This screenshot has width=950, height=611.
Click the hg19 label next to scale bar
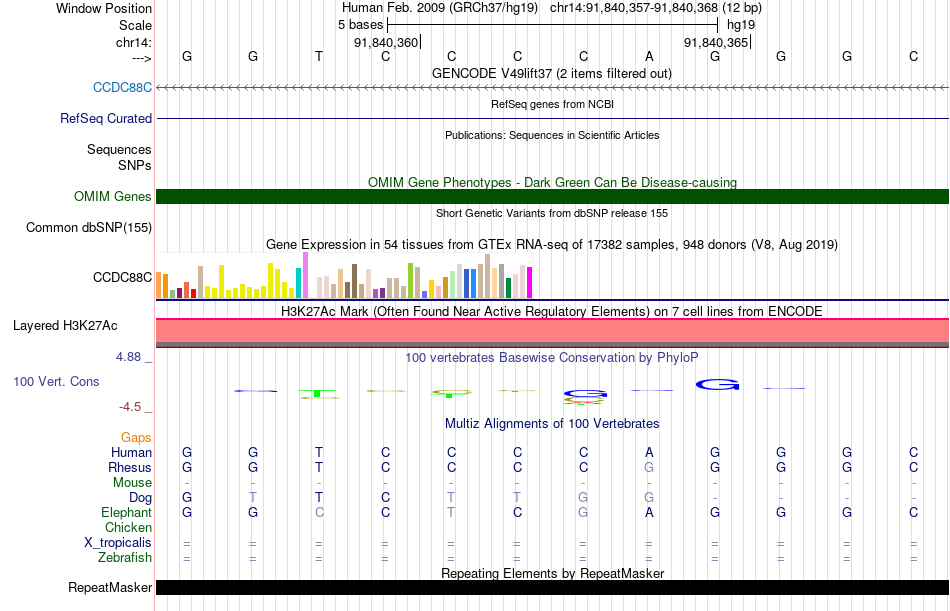741,25
